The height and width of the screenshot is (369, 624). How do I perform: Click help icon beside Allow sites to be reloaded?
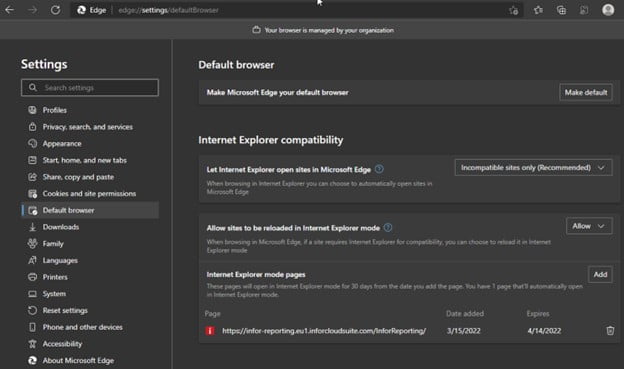388,227
